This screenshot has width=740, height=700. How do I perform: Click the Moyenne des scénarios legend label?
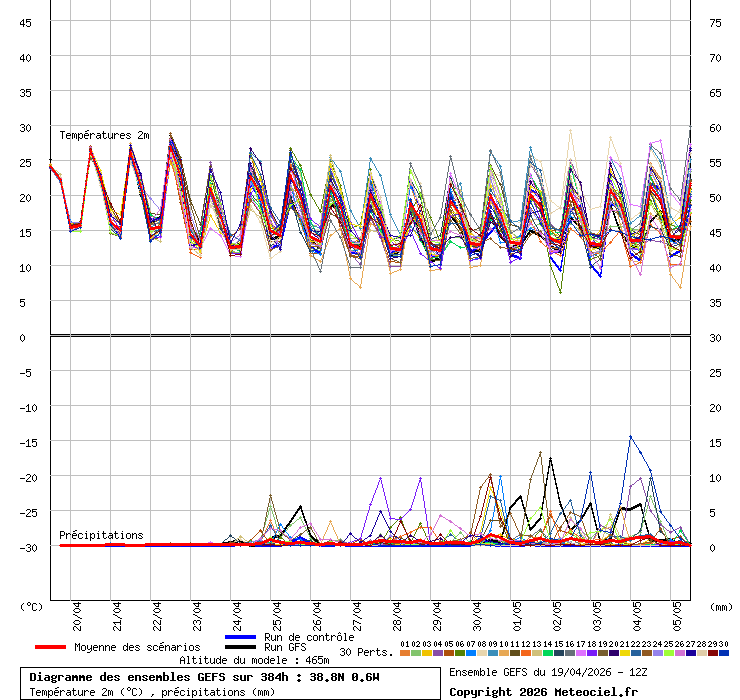tap(137, 647)
